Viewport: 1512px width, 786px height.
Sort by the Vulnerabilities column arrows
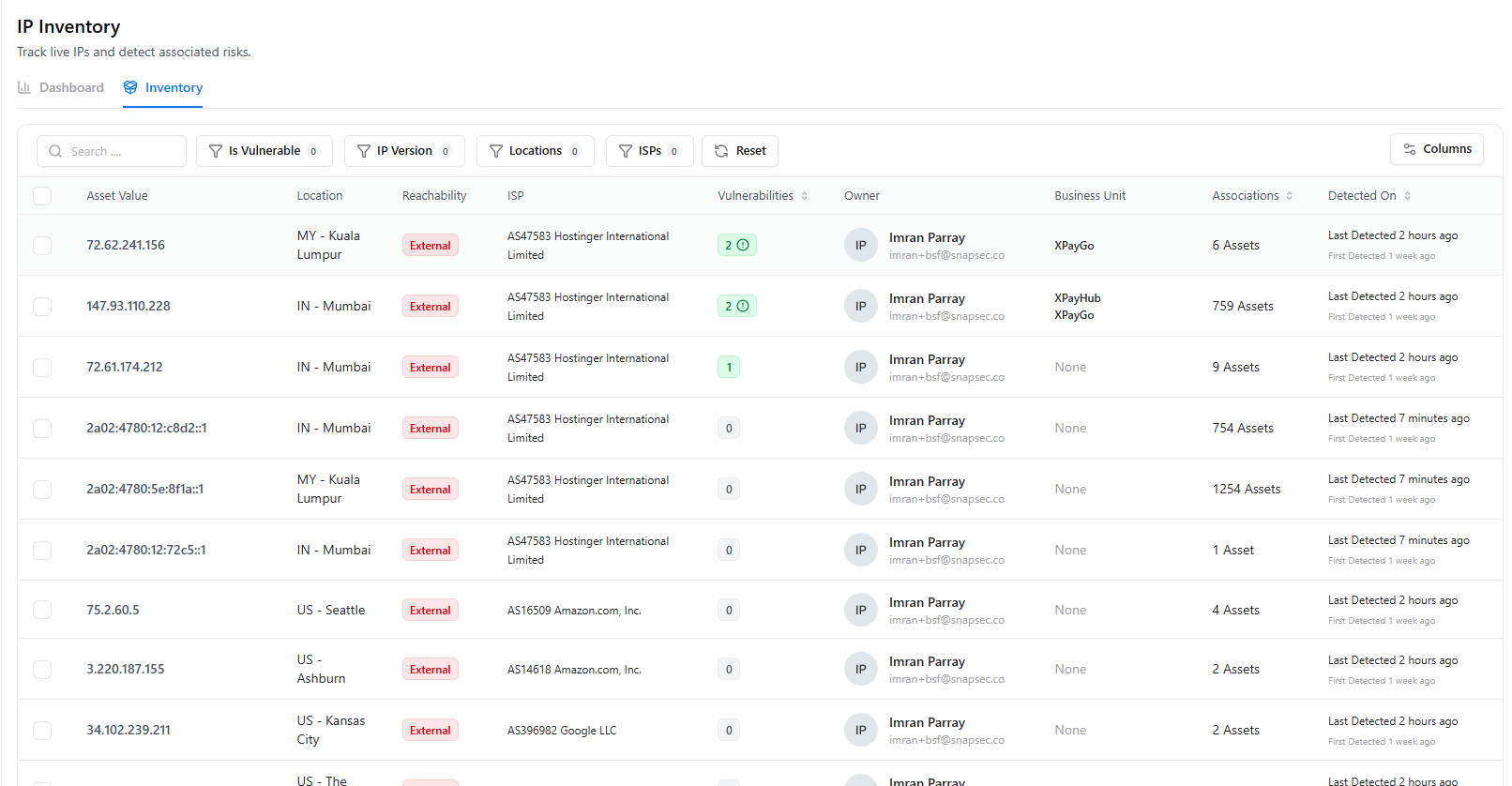click(805, 196)
